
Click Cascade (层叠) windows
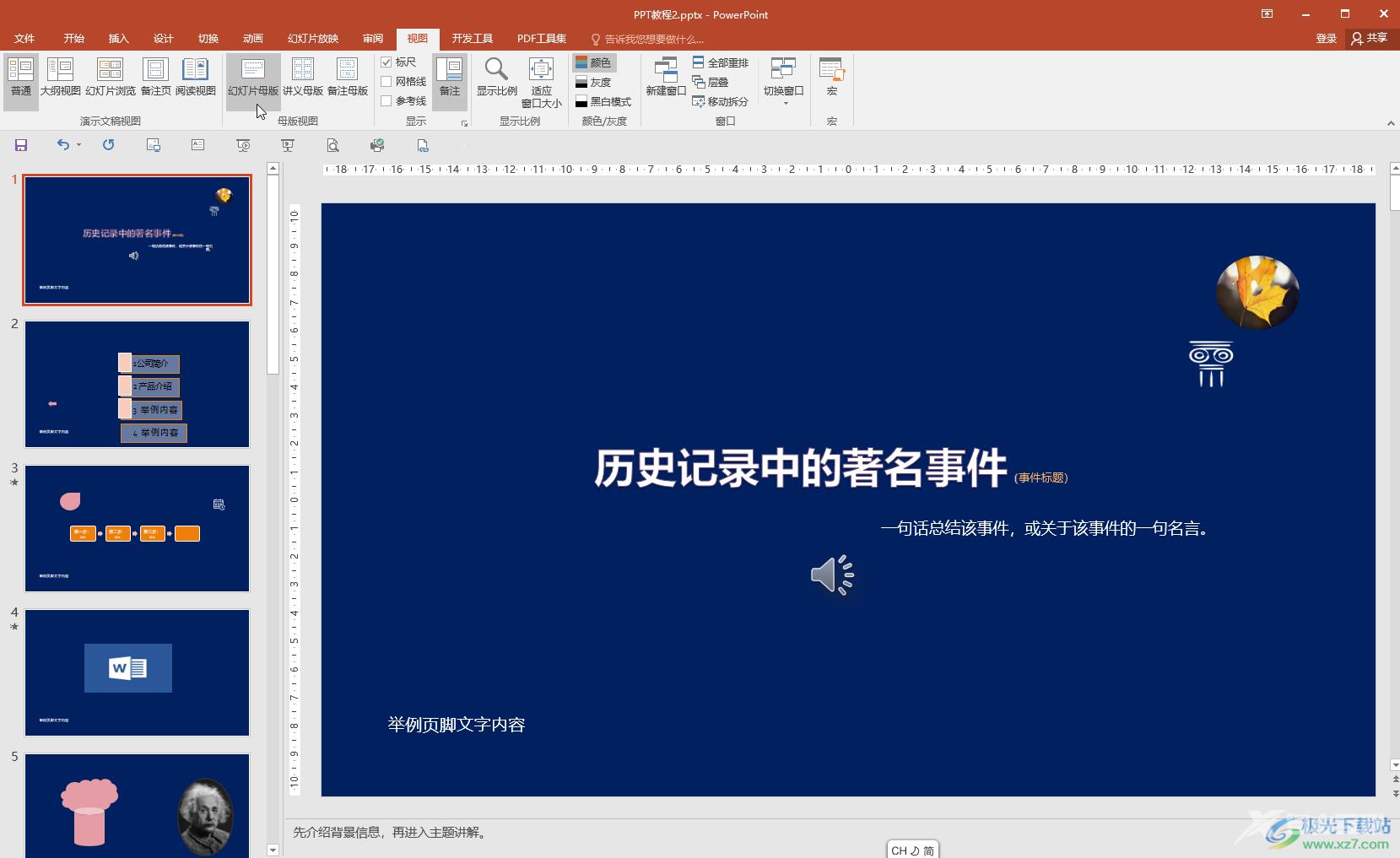coord(711,82)
